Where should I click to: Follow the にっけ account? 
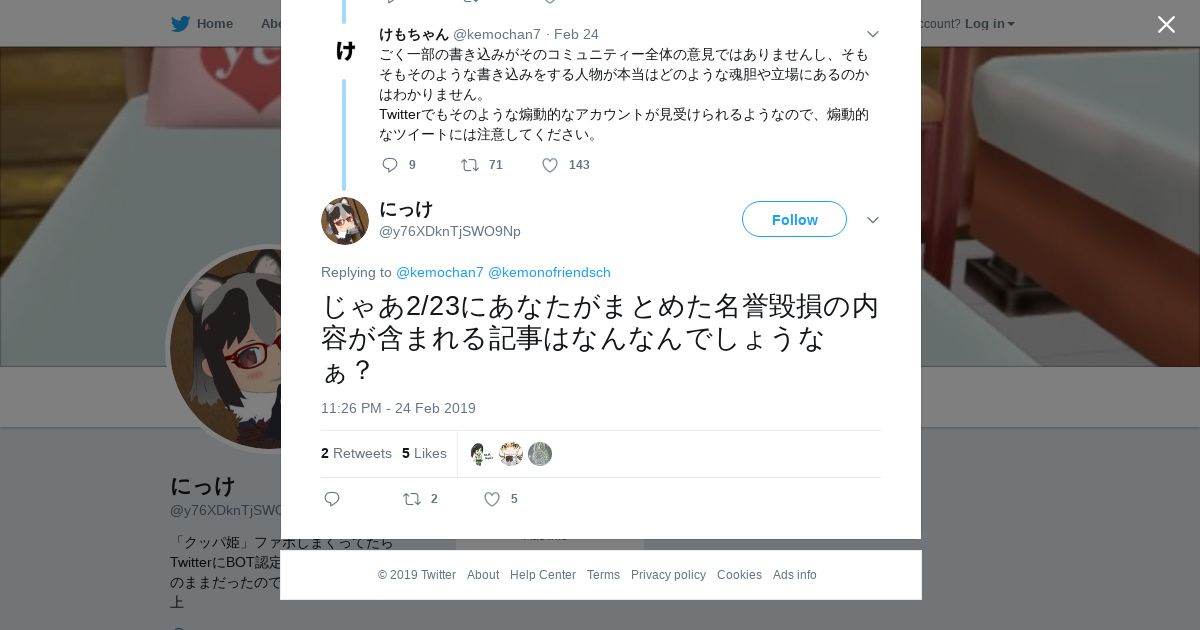point(794,219)
